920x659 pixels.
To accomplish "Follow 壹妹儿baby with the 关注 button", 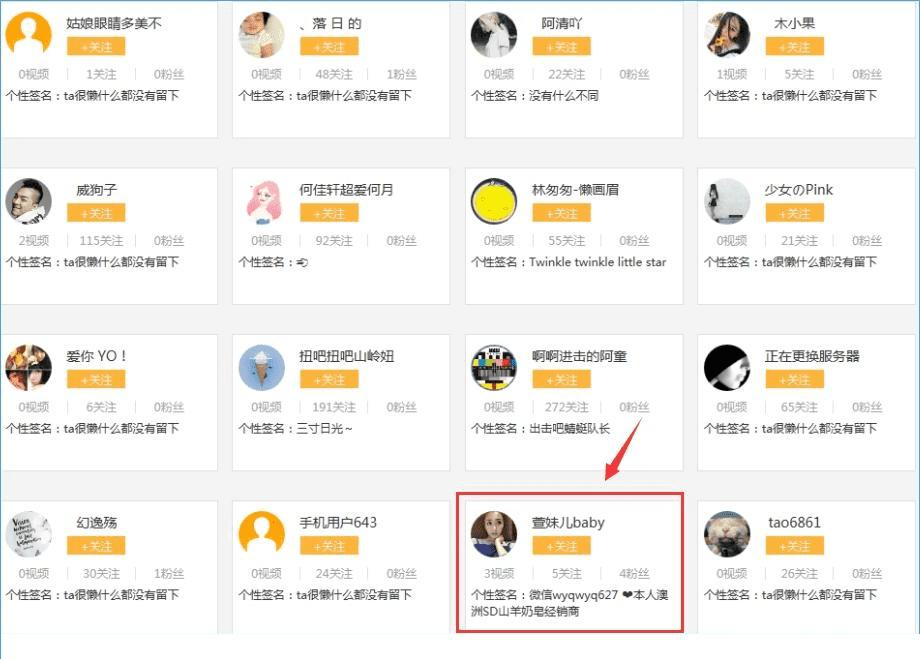I will [x=561, y=546].
